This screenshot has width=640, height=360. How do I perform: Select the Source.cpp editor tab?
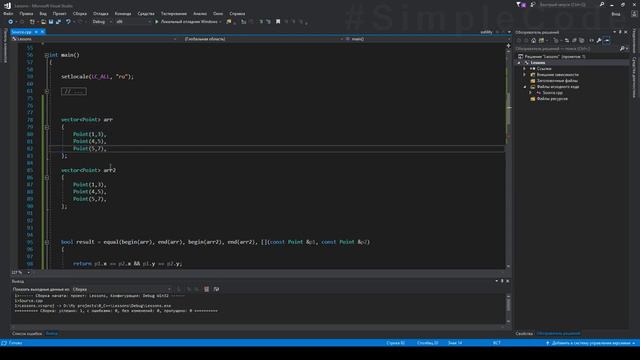pyautogui.click(x=22, y=32)
